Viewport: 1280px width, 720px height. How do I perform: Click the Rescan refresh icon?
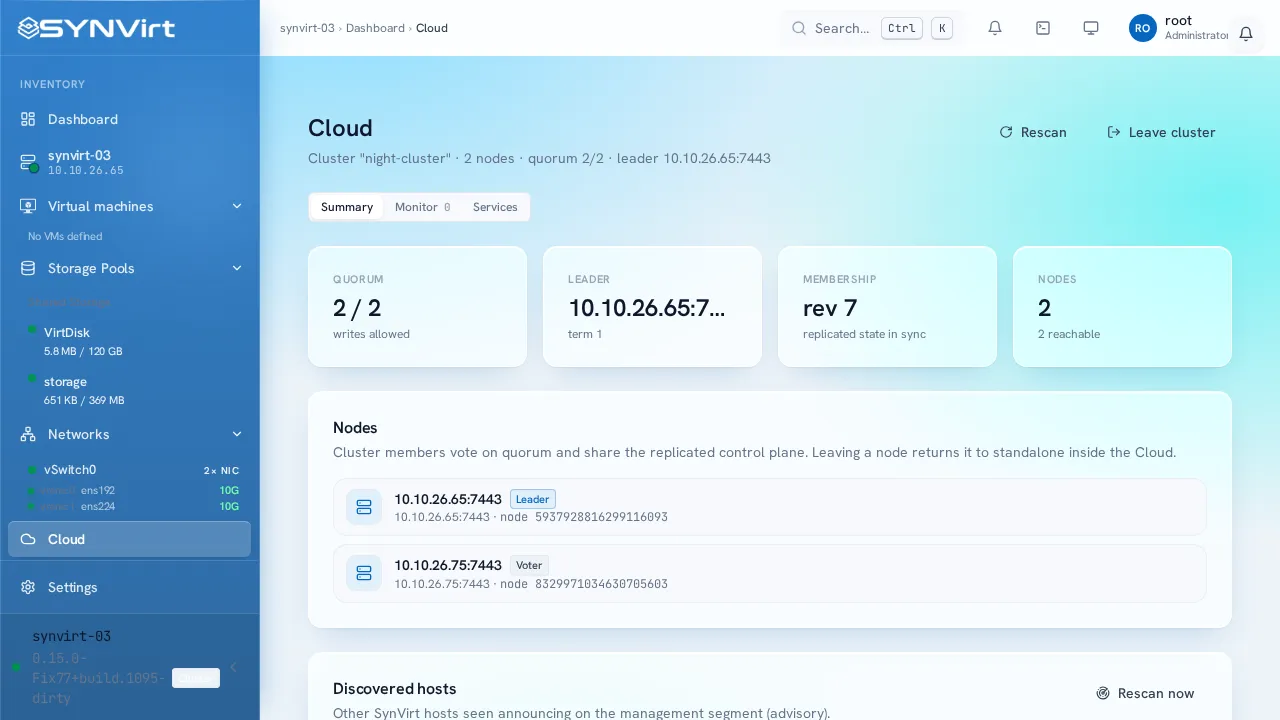pos(1006,132)
